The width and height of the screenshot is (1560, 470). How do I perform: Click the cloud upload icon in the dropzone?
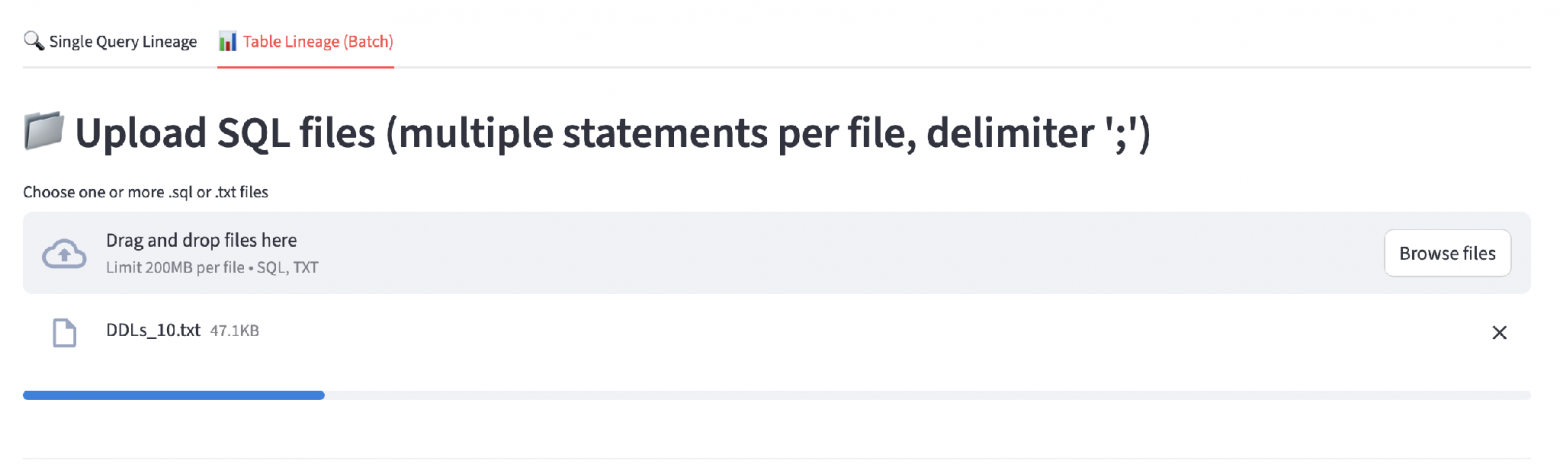pyautogui.click(x=65, y=254)
